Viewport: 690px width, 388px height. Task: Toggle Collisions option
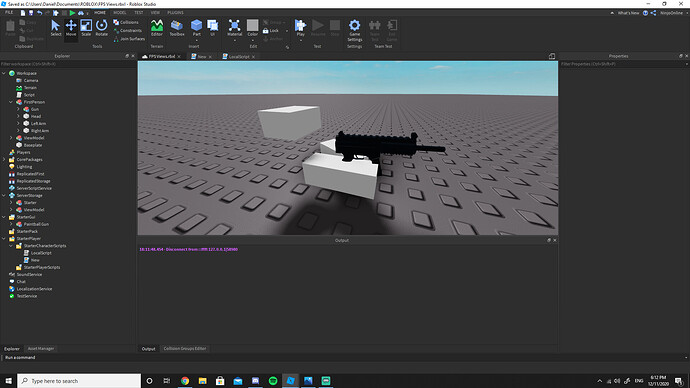126,22
